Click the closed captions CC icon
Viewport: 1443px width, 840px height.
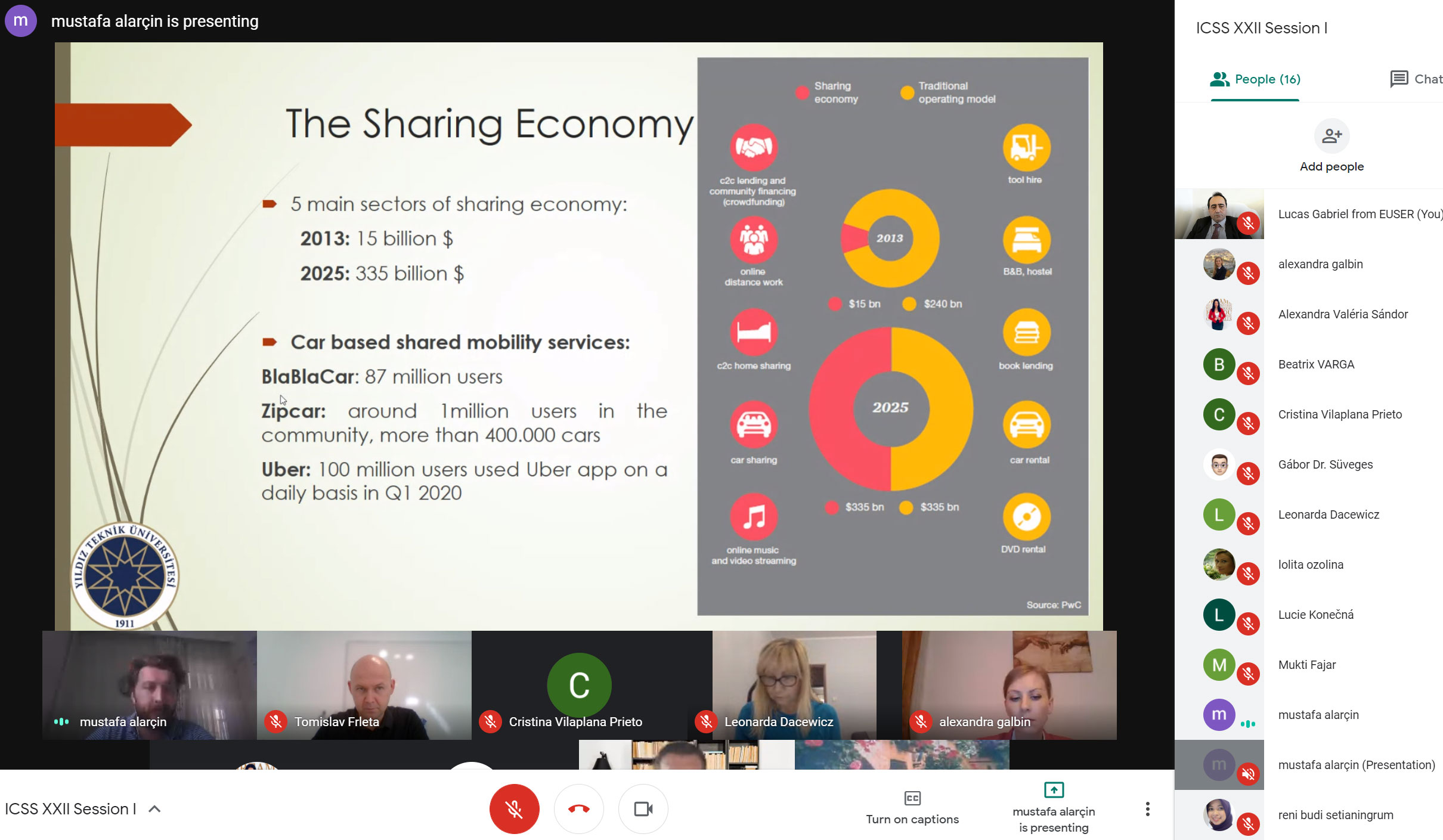click(912, 798)
